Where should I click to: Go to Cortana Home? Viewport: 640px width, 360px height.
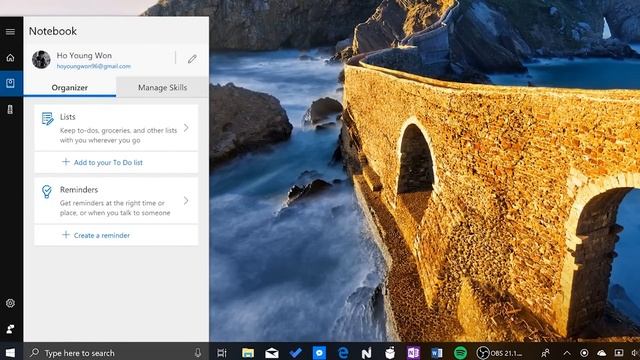tap(10, 58)
